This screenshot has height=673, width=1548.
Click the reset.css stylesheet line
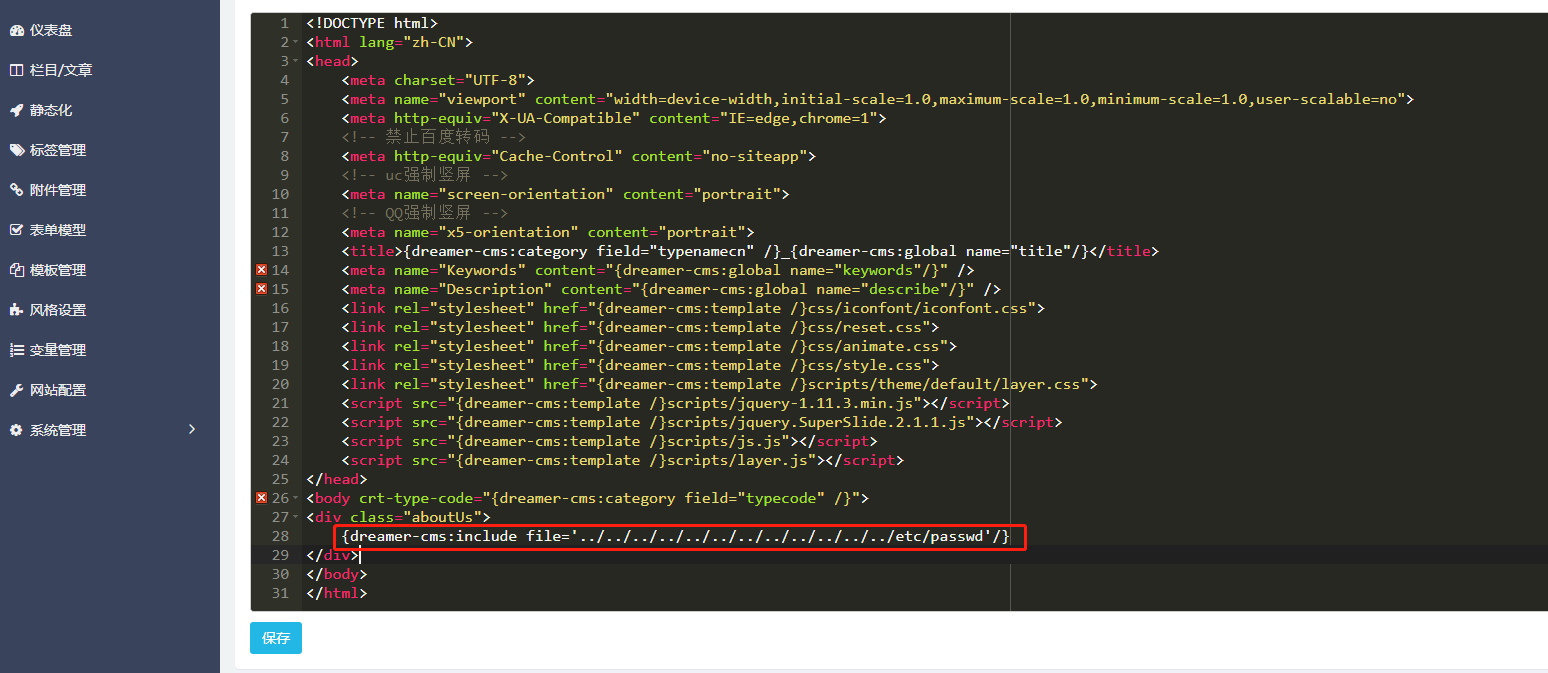(640, 327)
